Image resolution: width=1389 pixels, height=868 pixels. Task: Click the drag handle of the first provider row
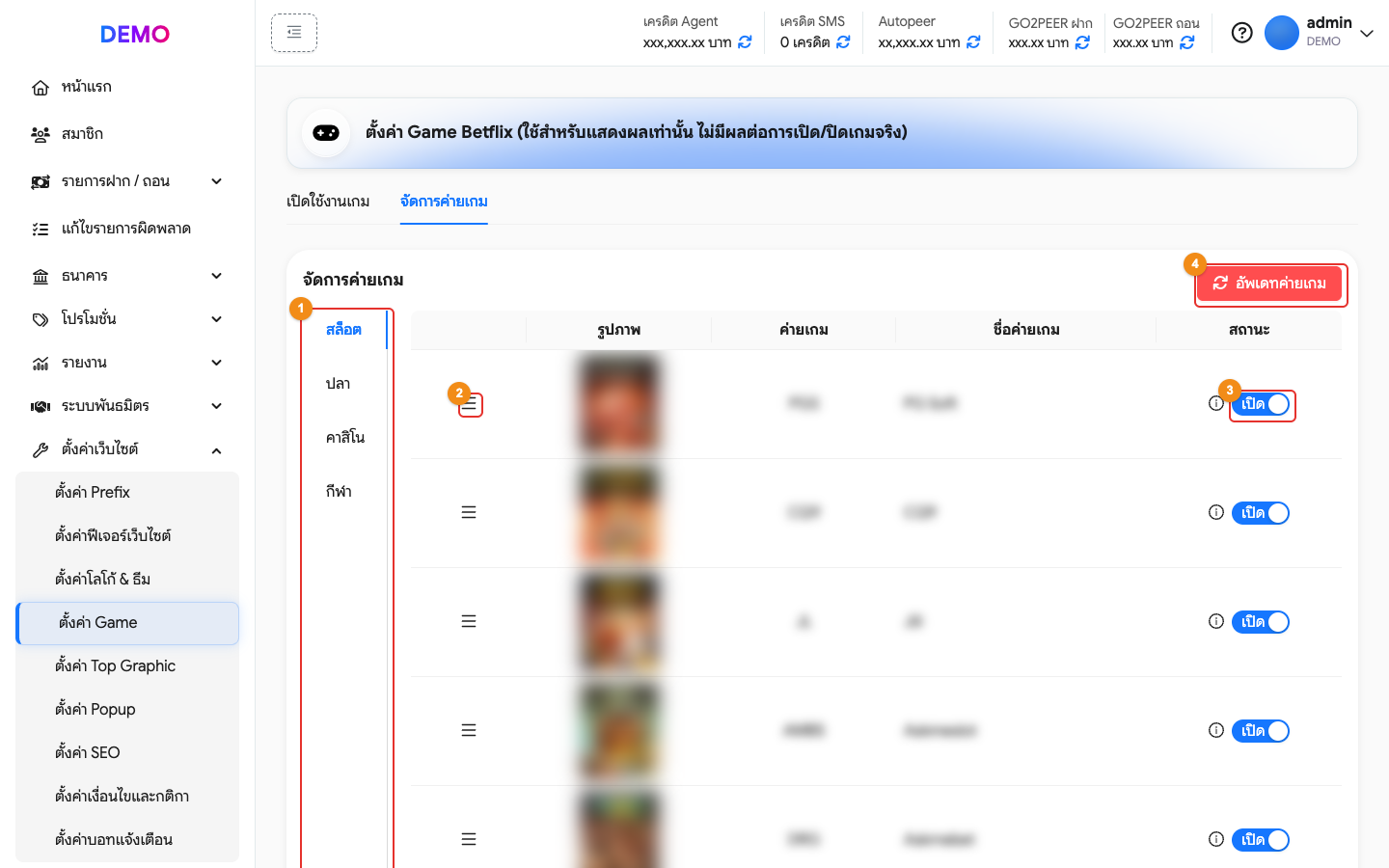[469, 404]
